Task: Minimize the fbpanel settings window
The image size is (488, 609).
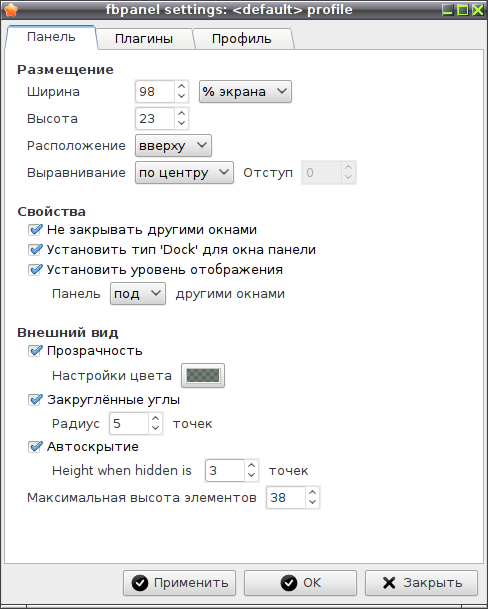Action: coord(448,10)
